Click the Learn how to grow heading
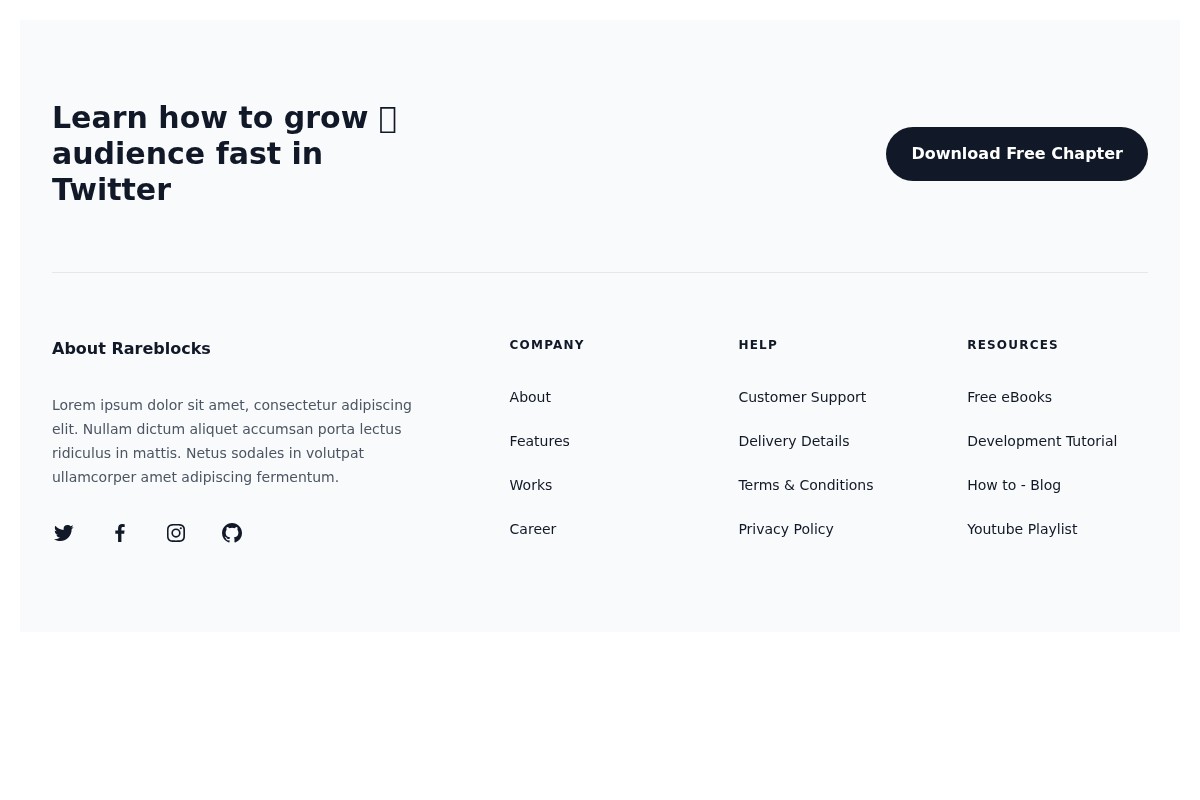This screenshot has width=1200, height=800. [225, 153]
